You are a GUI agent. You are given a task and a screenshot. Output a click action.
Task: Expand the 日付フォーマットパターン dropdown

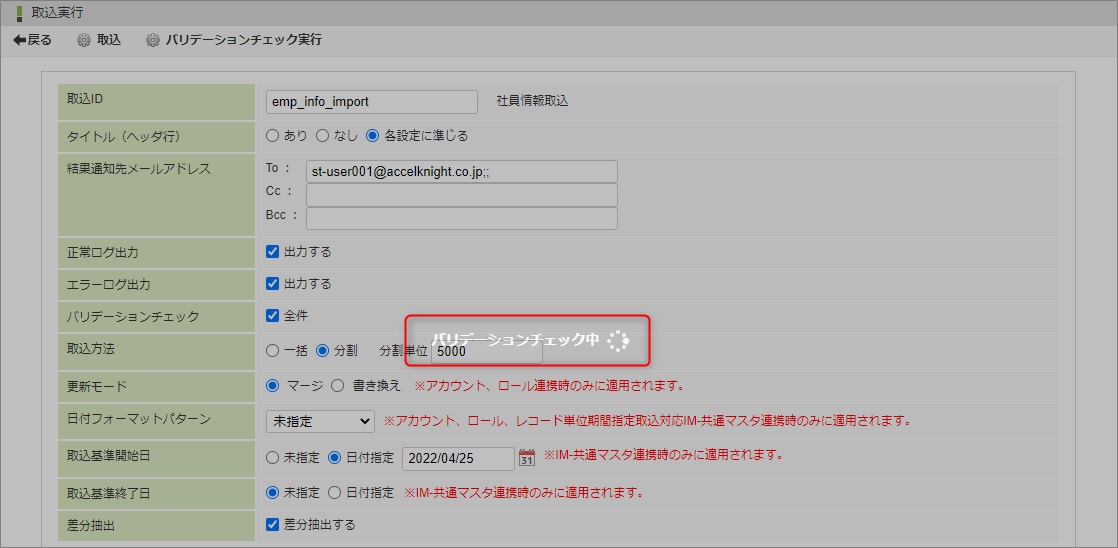click(x=320, y=422)
